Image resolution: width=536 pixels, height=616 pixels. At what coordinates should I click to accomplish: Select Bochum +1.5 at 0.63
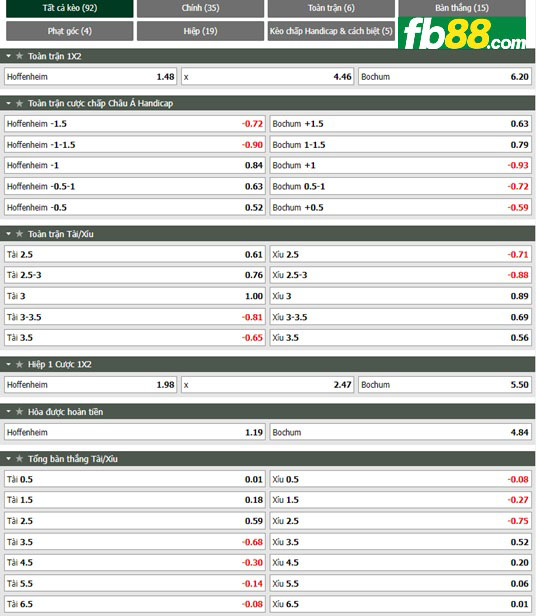point(400,124)
